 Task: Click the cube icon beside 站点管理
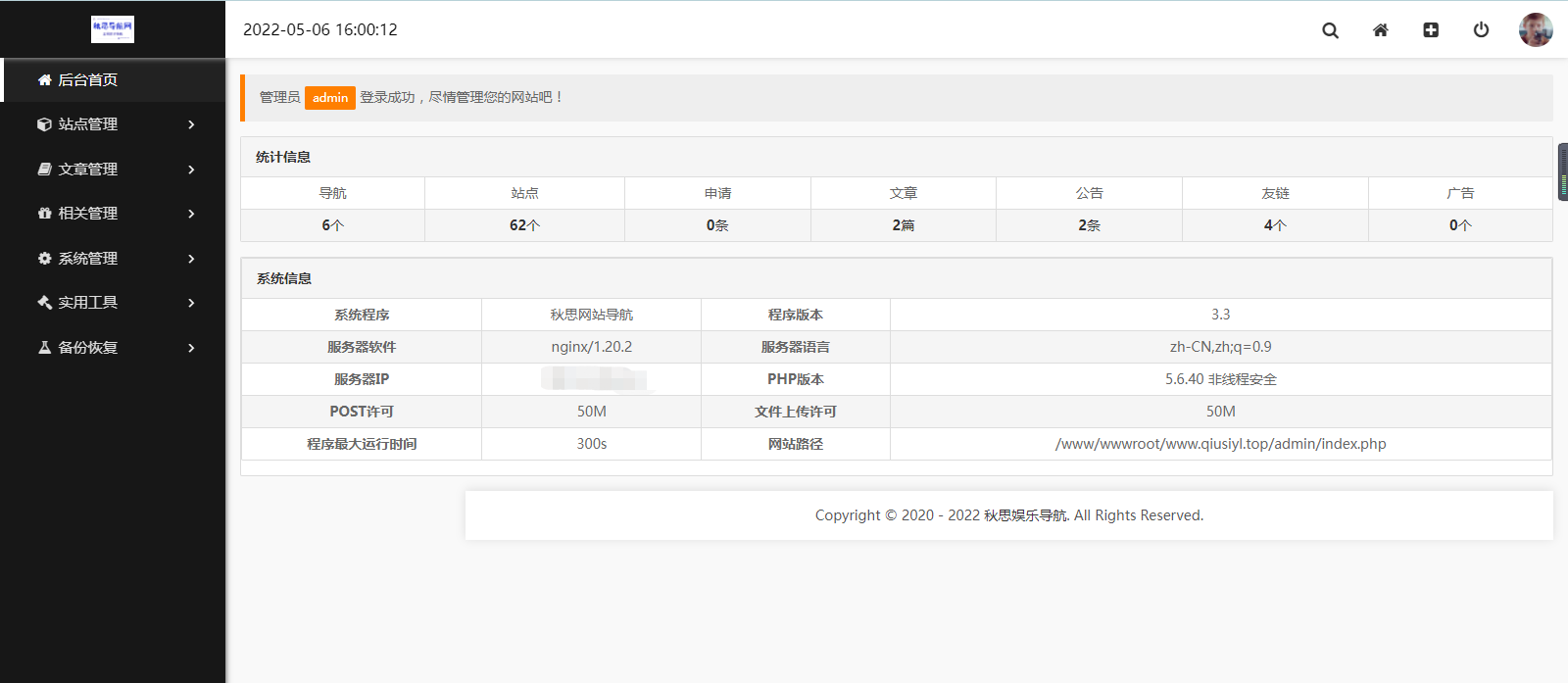(44, 124)
